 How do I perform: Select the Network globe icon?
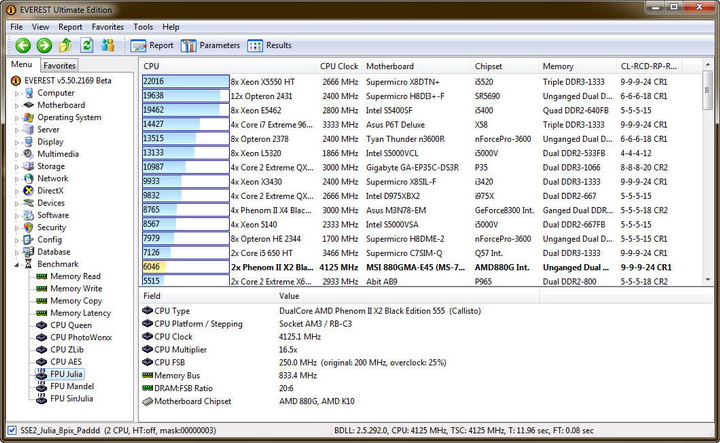coord(29,178)
